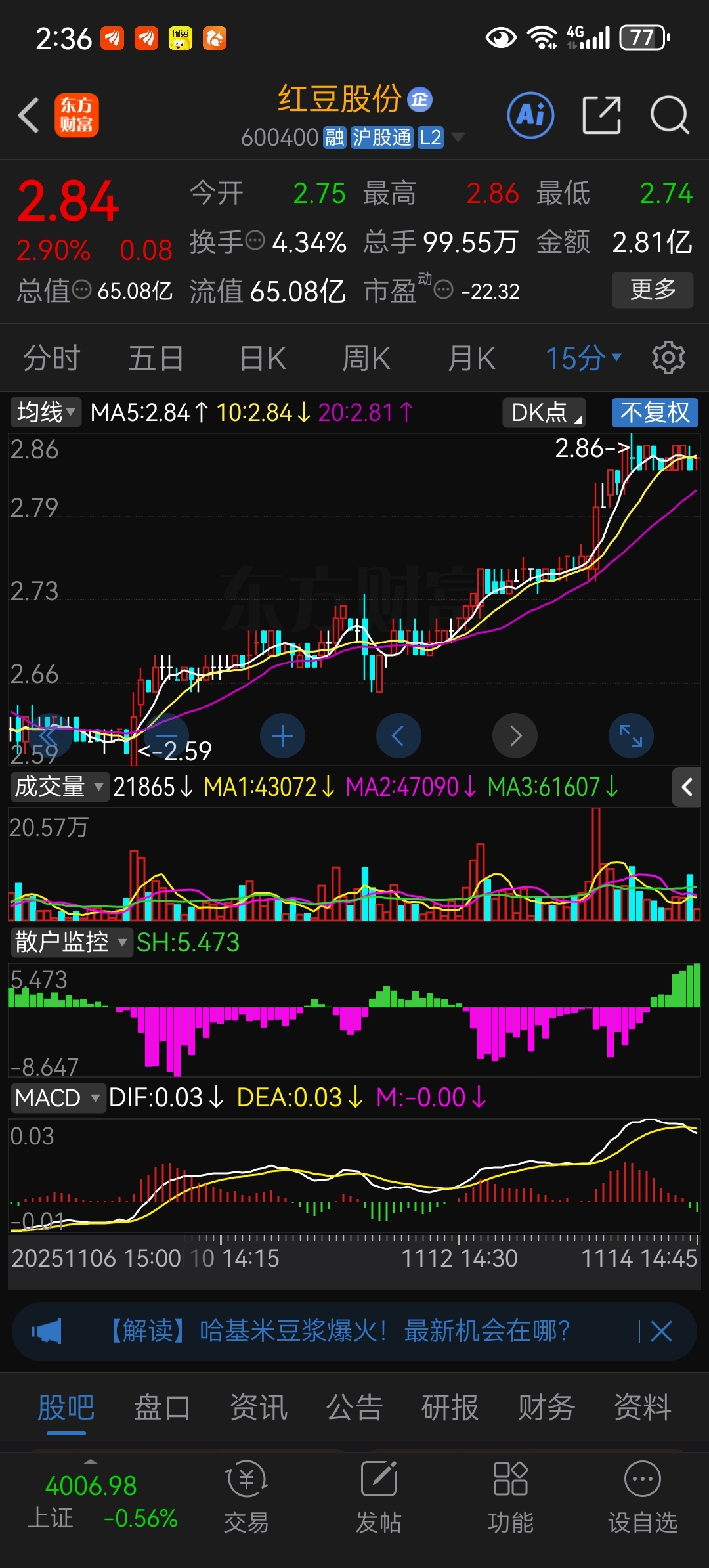Open MACD indicator dropdown
The image size is (709, 1568).
point(58,1098)
